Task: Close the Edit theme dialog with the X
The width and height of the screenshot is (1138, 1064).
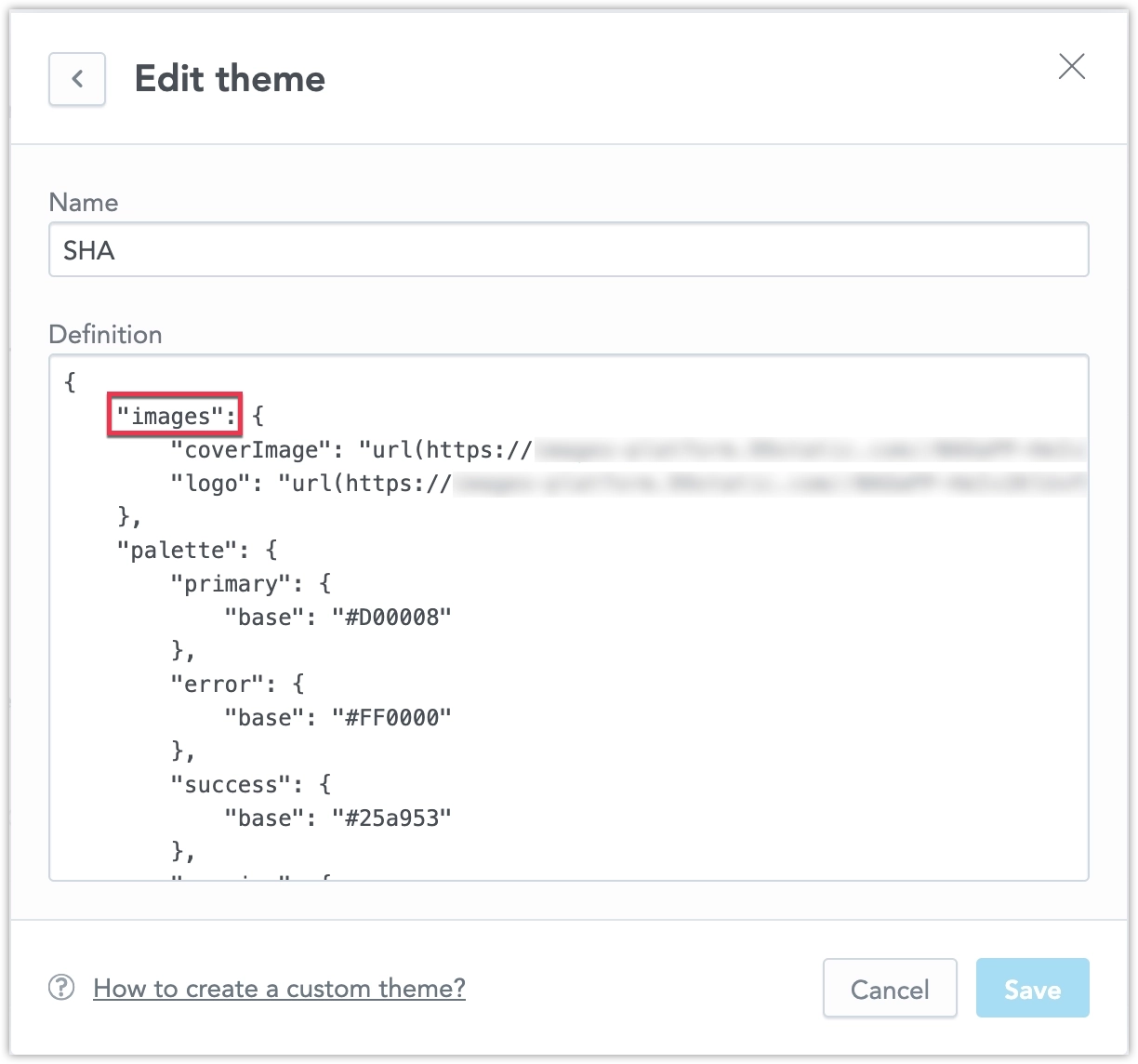Action: point(1071,67)
